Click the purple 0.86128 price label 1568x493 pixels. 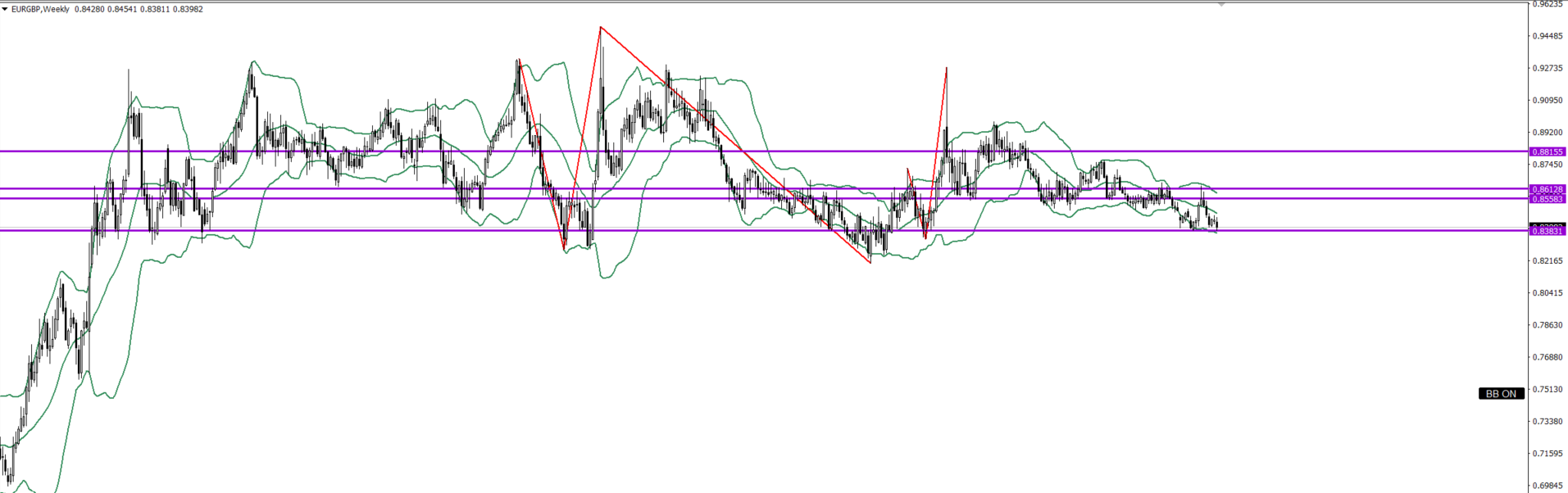pos(1548,189)
